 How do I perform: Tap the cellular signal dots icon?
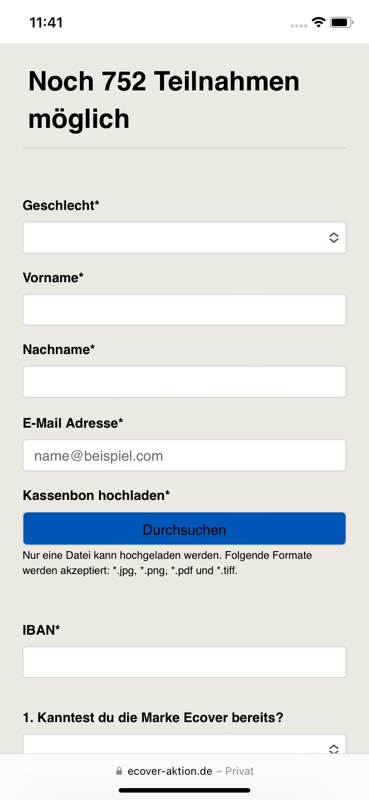pyautogui.click(x=299, y=26)
